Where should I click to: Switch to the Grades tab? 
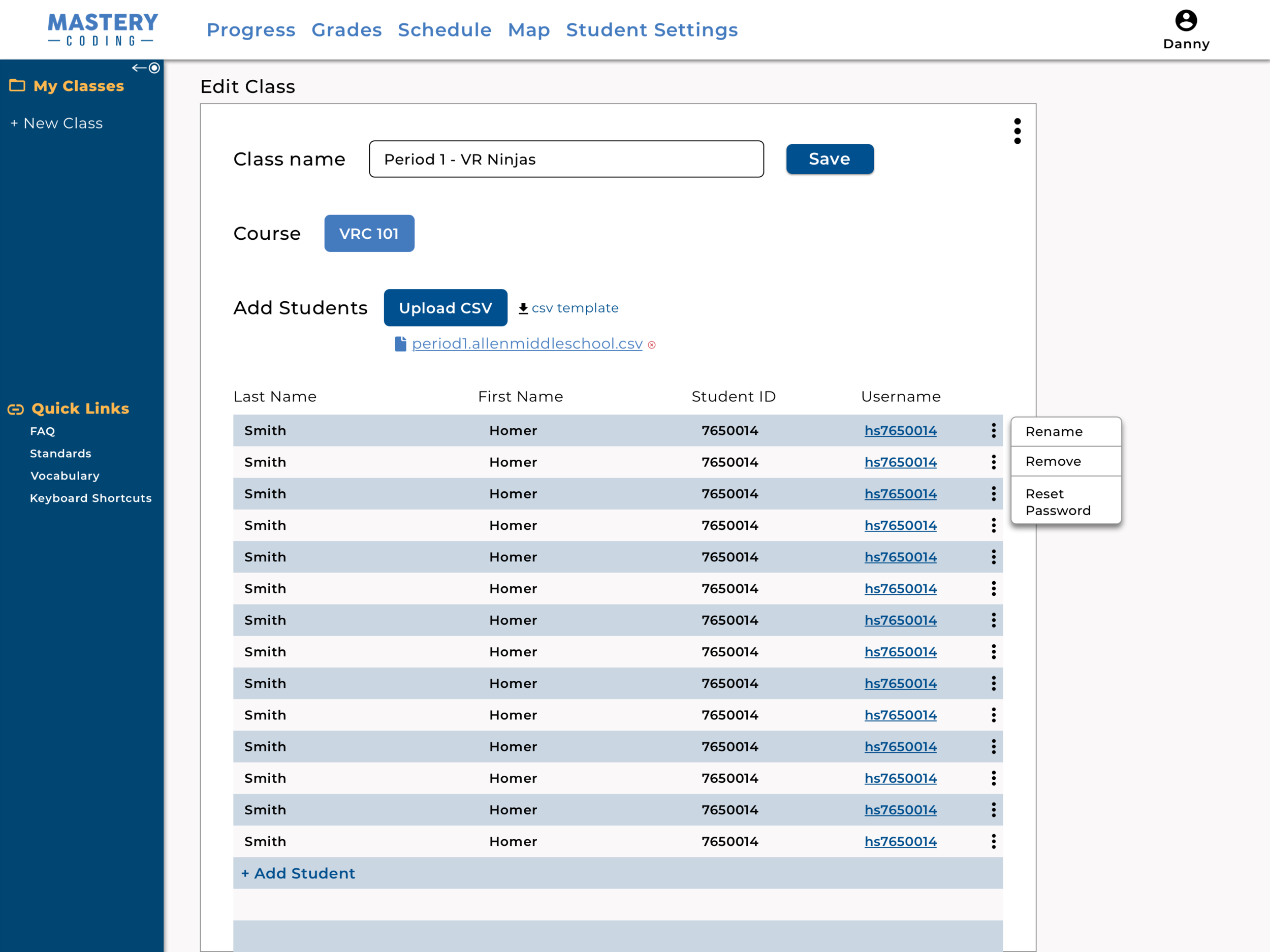pyautogui.click(x=346, y=30)
